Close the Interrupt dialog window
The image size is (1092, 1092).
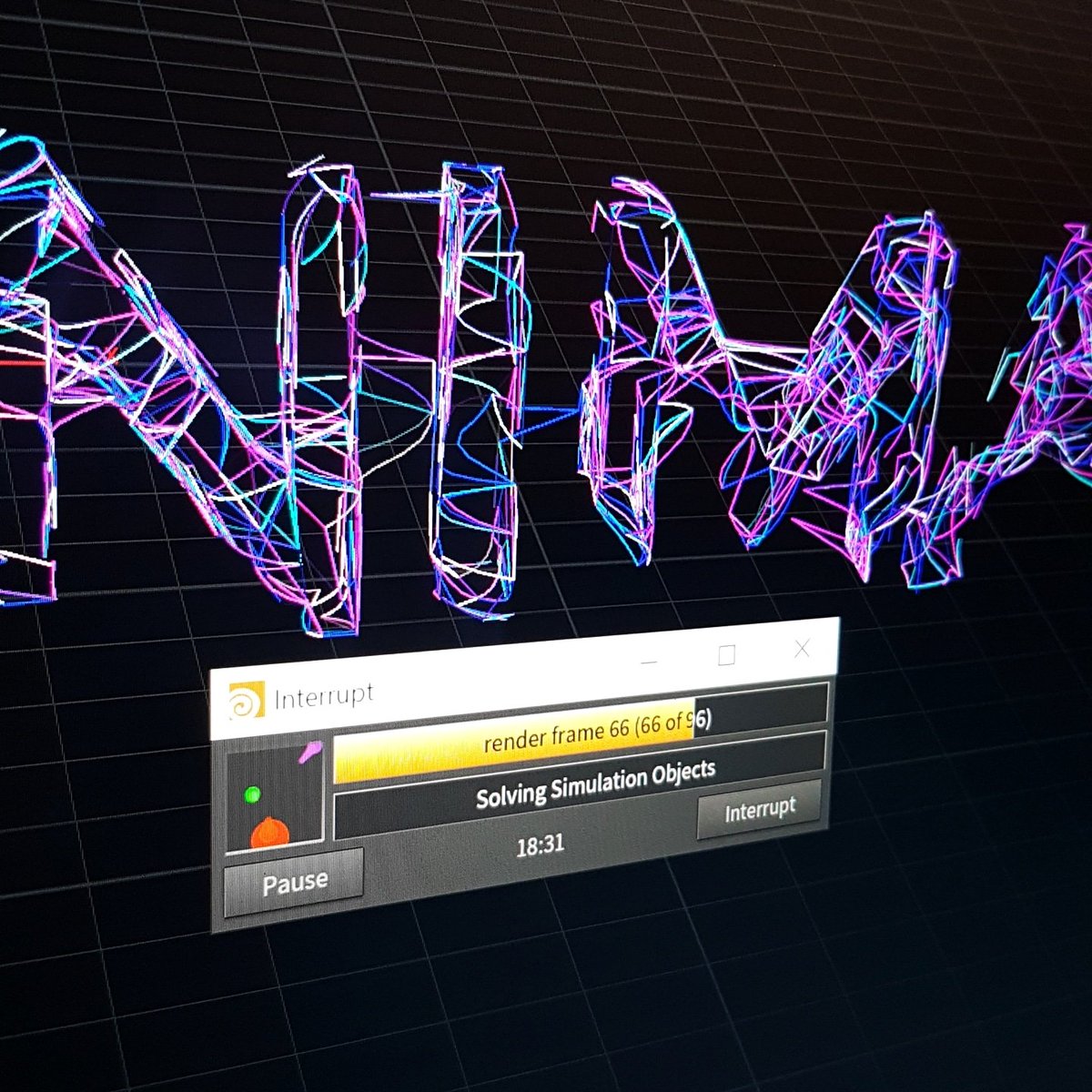802,648
